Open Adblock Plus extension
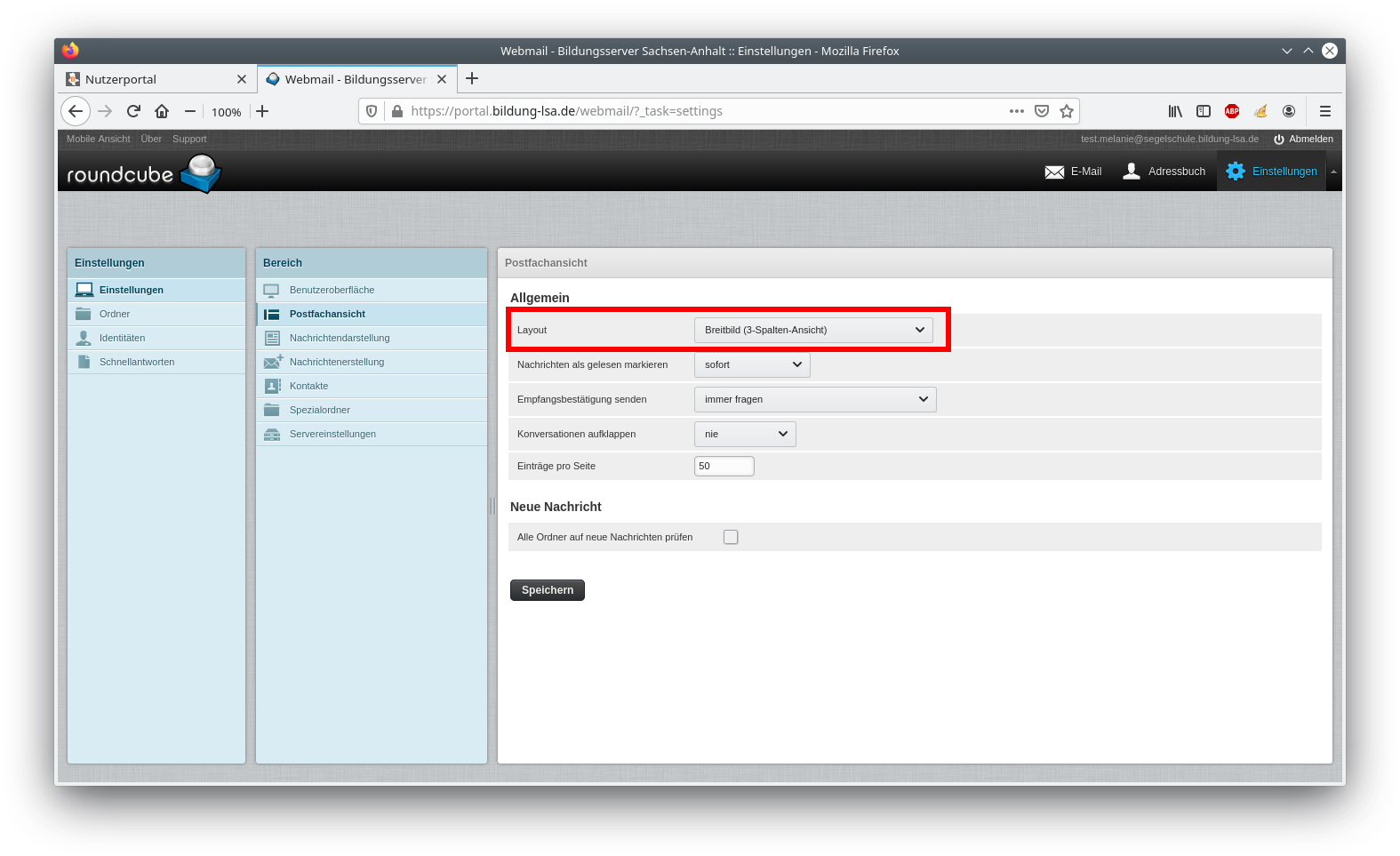Image resolution: width=1400 pixels, height=856 pixels. 1232,111
